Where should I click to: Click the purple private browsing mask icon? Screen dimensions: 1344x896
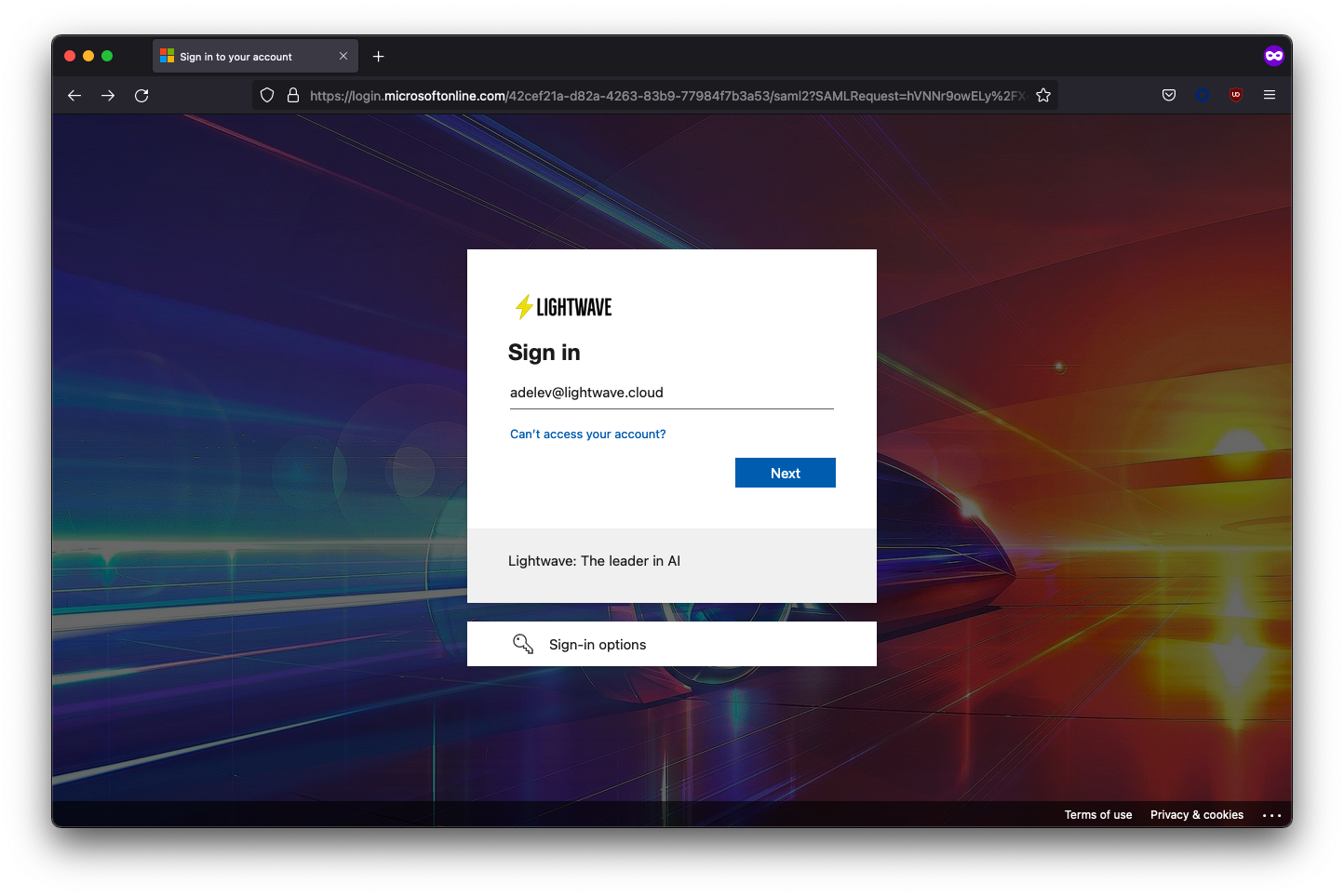pyautogui.click(x=1273, y=56)
